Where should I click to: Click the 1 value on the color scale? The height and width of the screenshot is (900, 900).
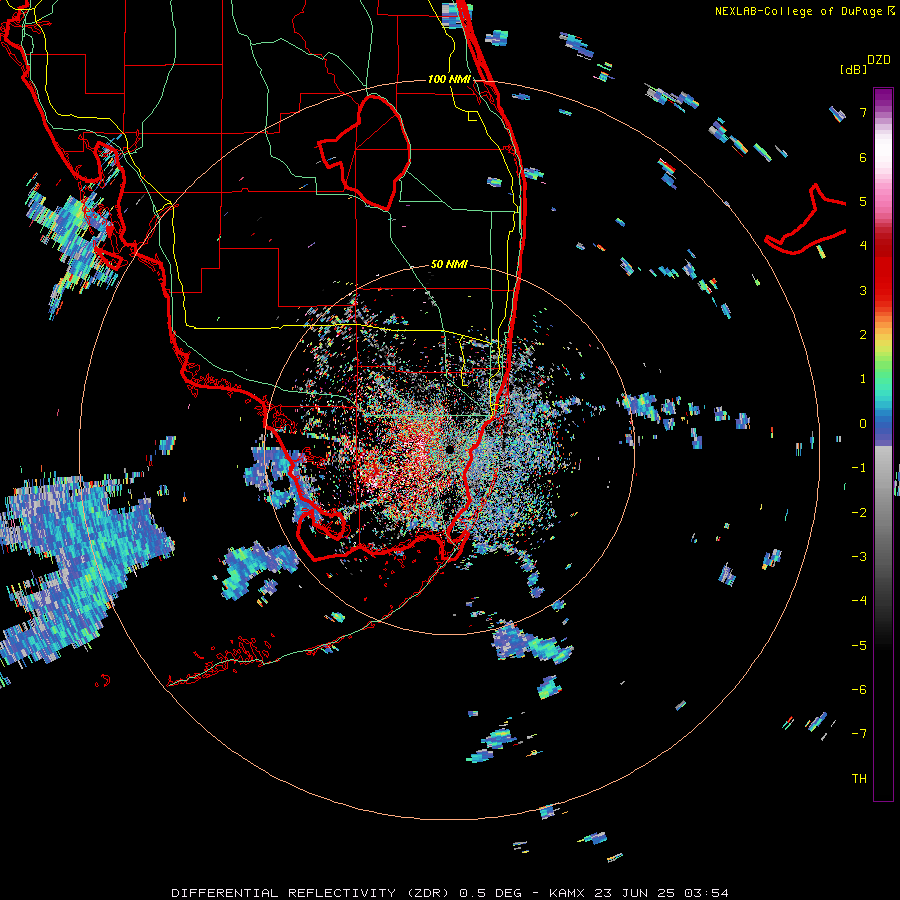tap(863, 379)
